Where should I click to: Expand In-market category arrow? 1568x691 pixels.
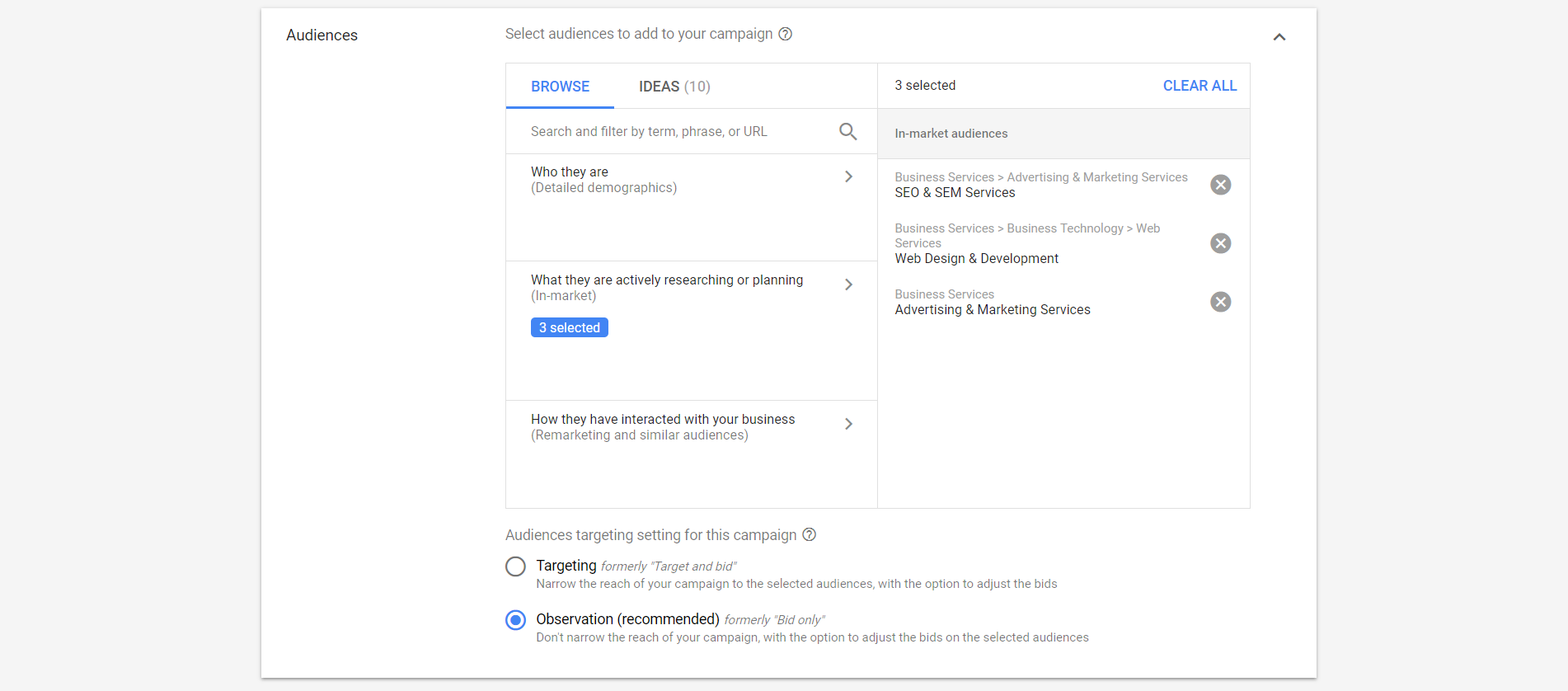point(848,284)
